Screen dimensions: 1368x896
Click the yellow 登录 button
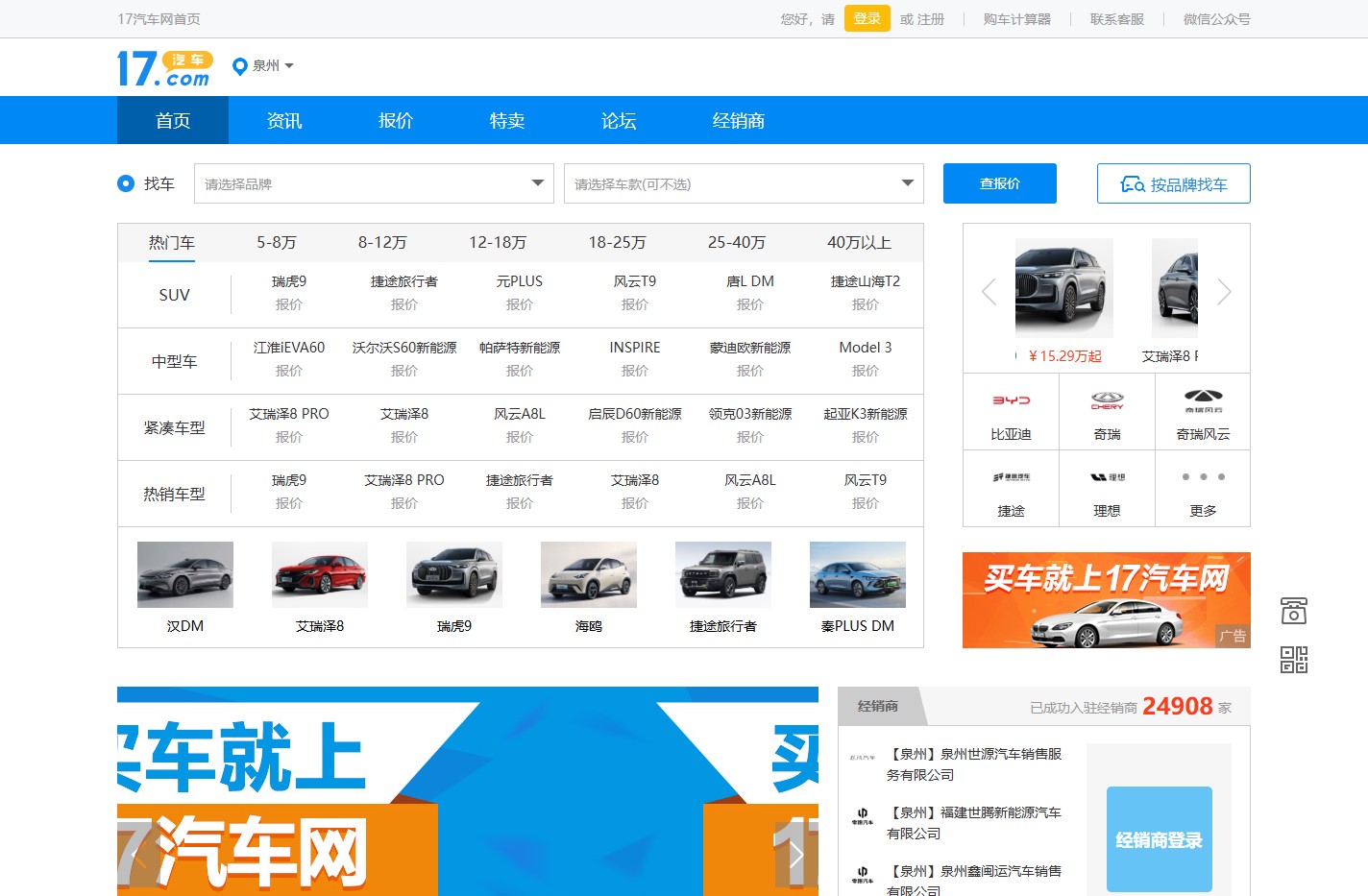pyautogui.click(x=867, y=18)
